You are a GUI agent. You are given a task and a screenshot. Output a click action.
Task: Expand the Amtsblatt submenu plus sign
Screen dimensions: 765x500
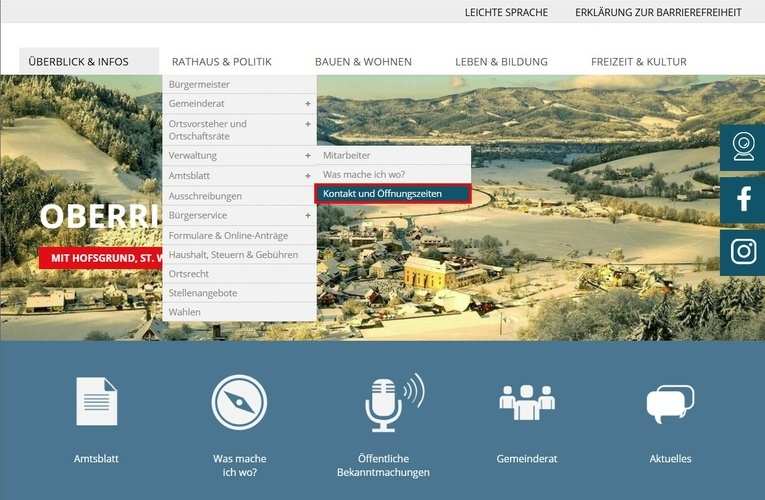307,176
